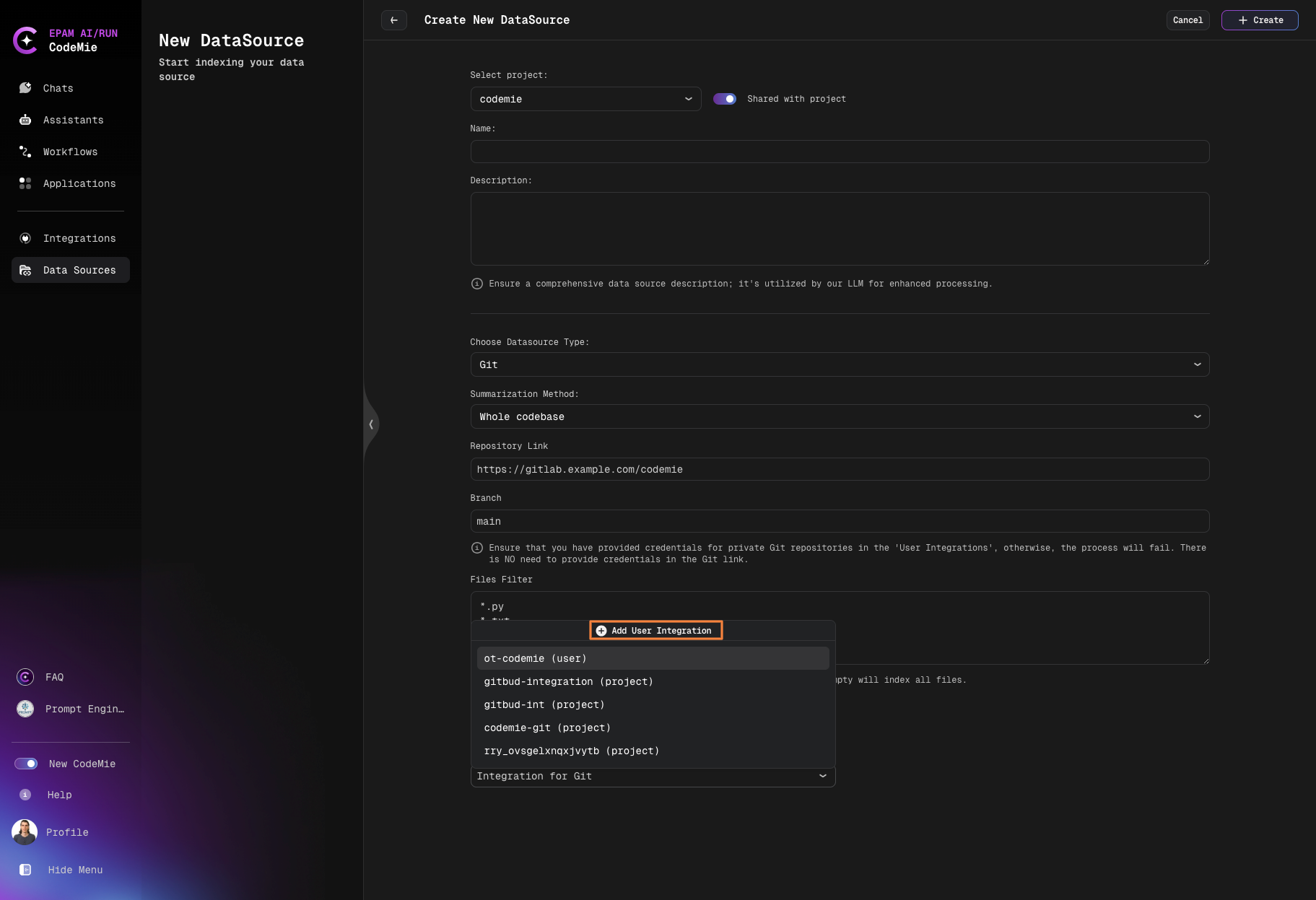Click inside the Branch input field
The image size is (1316, 900).
click(x=839, y=521)
